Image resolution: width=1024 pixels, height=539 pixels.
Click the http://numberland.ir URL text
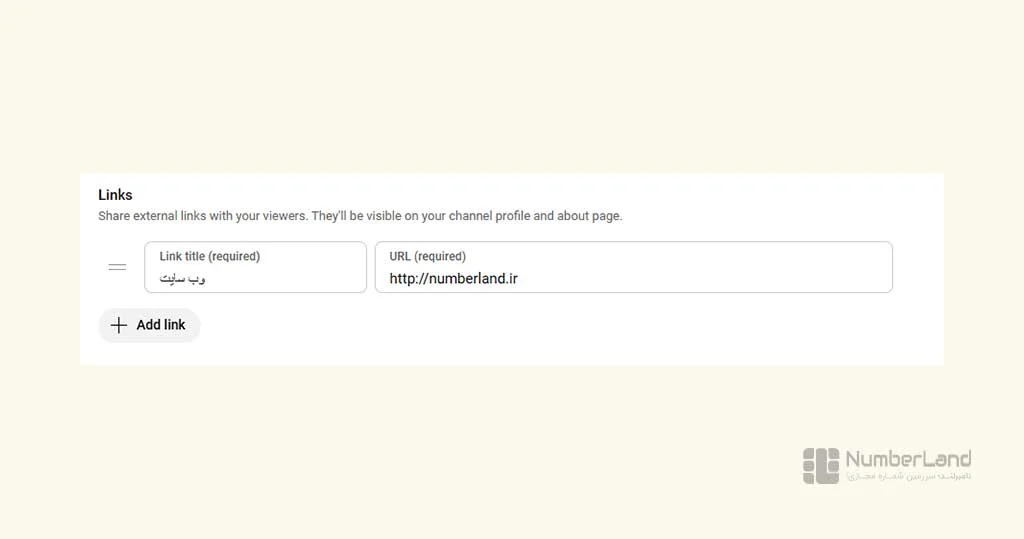(453, 279)
